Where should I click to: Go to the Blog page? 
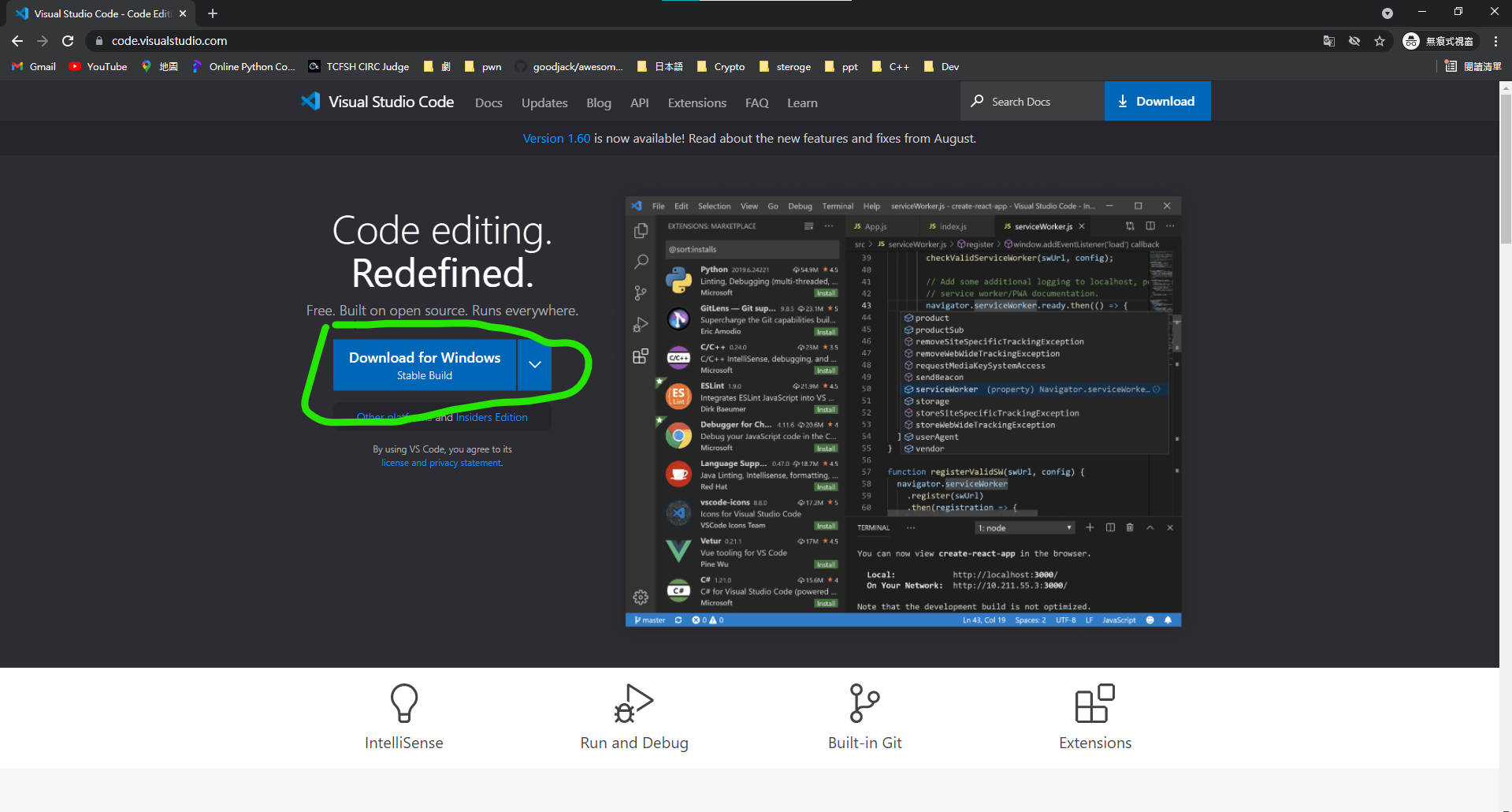pyautogui.click(x=599, y=102)
